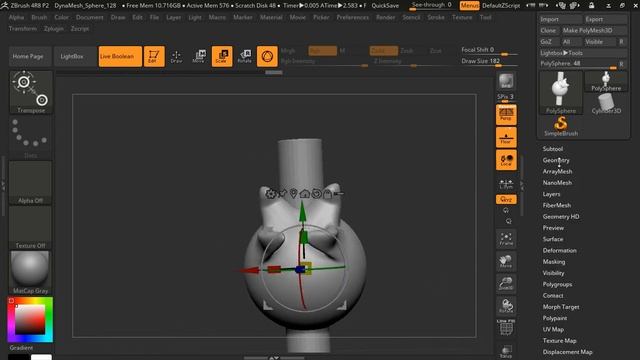This screenshot has width=640, height=360.
Task: Click gizmo home reset-mesh icon
Action: click(x=304, y=193)
